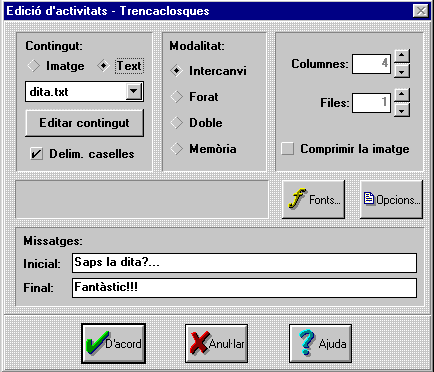Click the Editar contingut button

coord(84,123)
